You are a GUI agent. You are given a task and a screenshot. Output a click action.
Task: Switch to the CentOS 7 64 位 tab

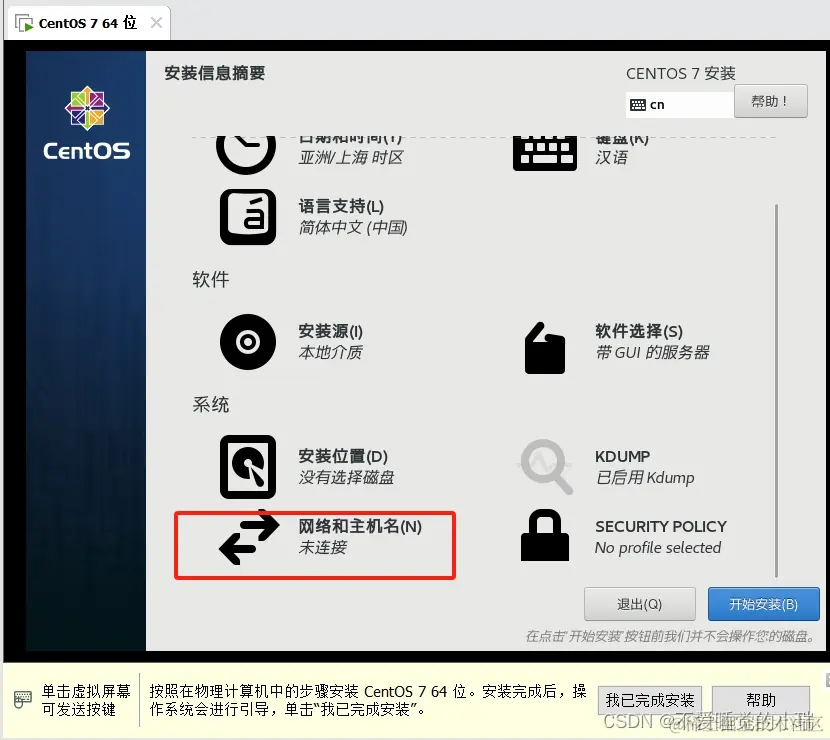point(87,23)
